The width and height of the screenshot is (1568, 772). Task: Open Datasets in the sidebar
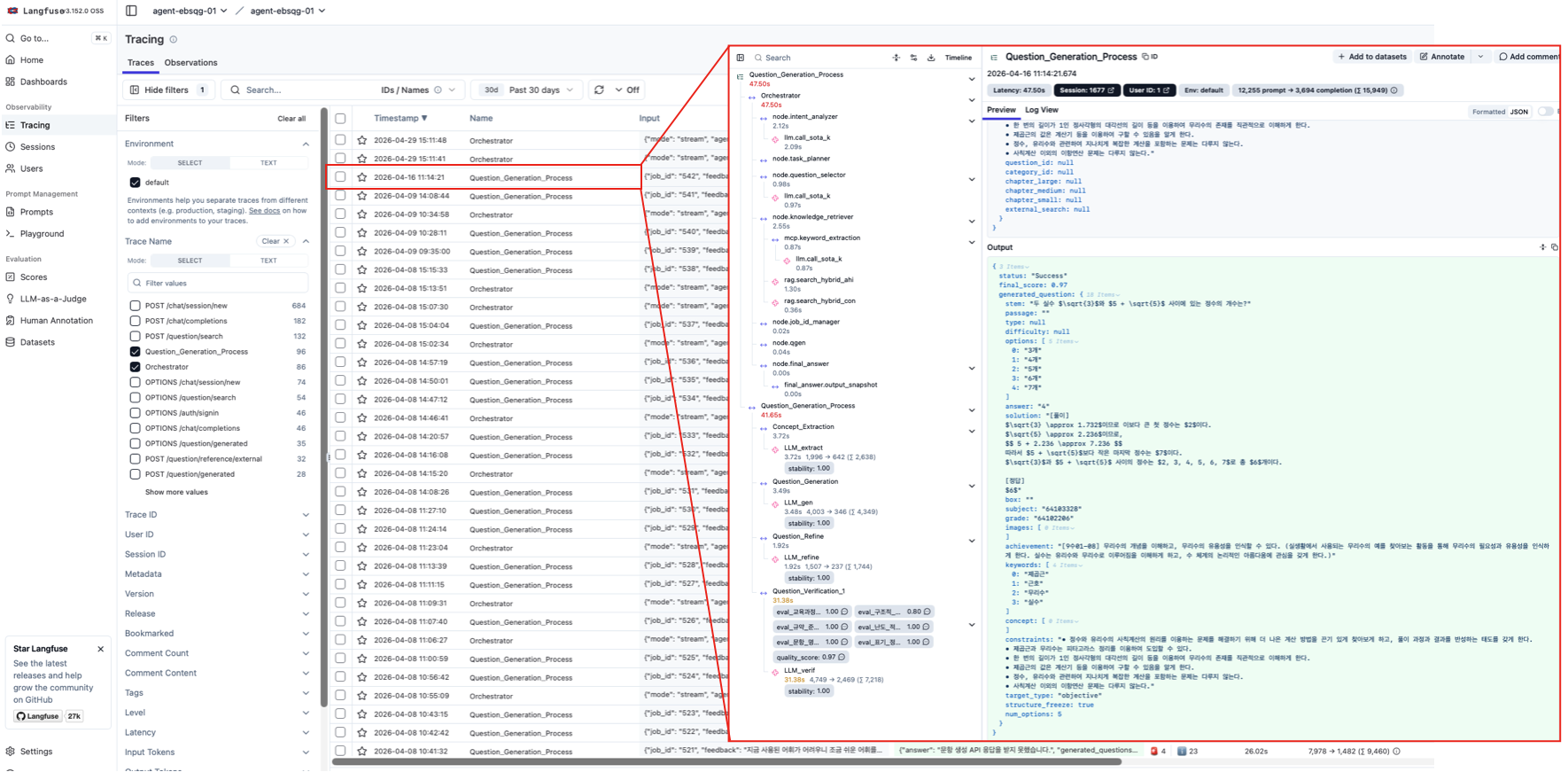[x=37, y=342]
